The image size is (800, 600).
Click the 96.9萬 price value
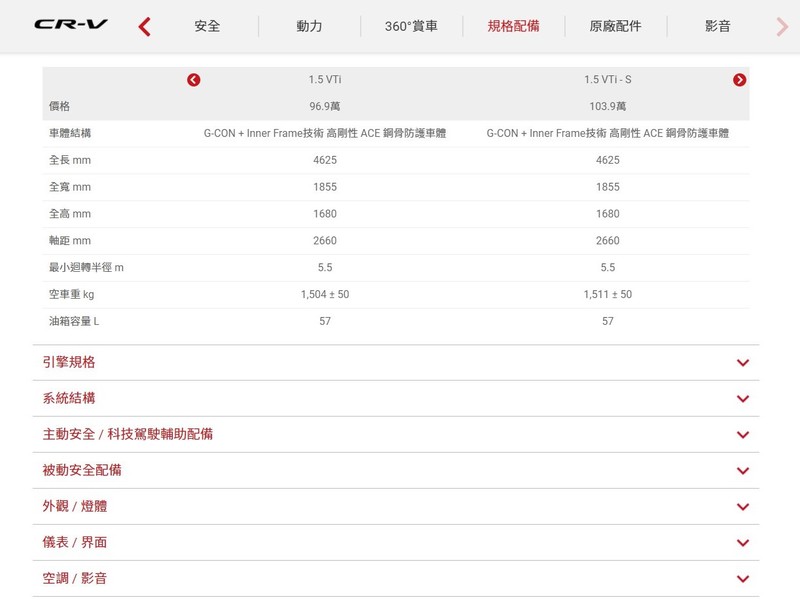point(325,106)
